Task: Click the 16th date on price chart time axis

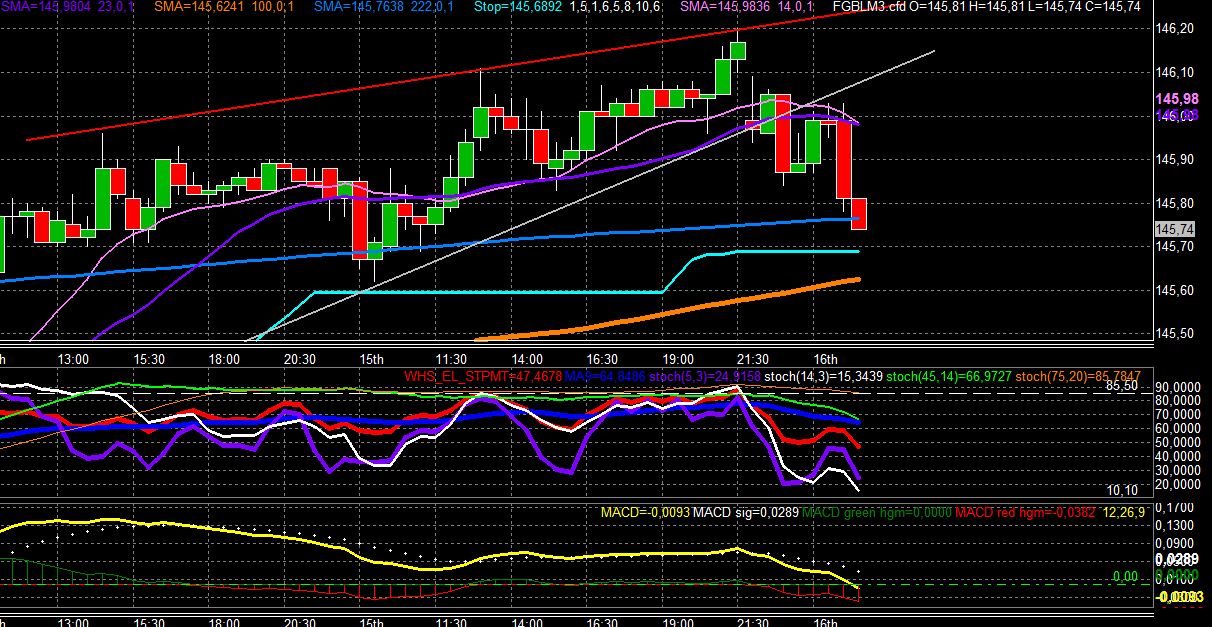Action: (x=825, y=359)
